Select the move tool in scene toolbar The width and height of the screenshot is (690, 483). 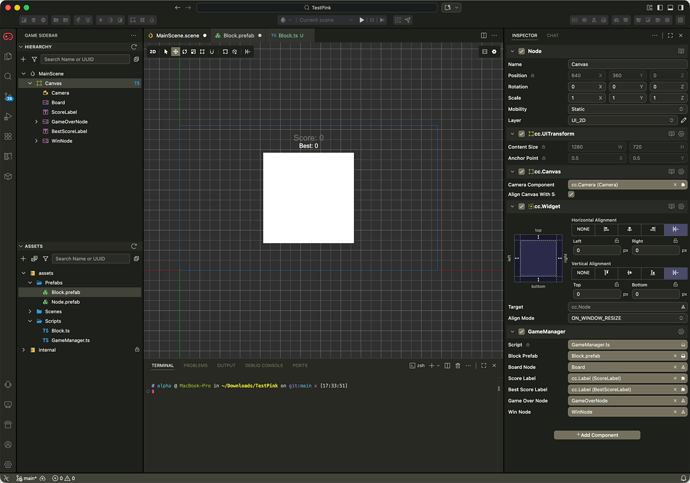175,51
